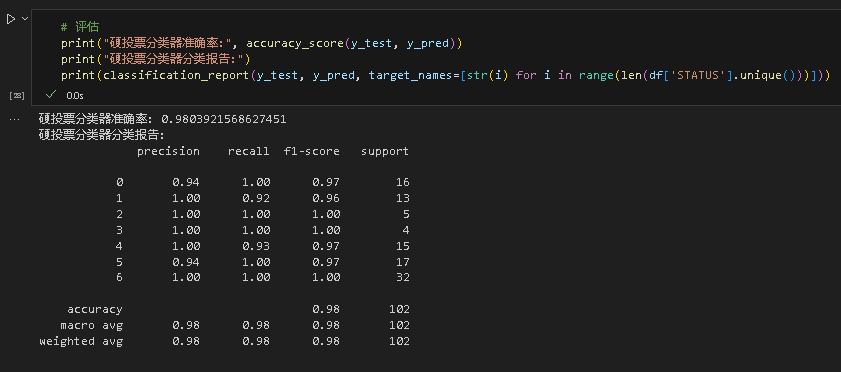Image resolution: width=841 pixels, height=372 pixels.
Task: Place cursor on the '# 评估' comment line
Action: tap(80, 27)
